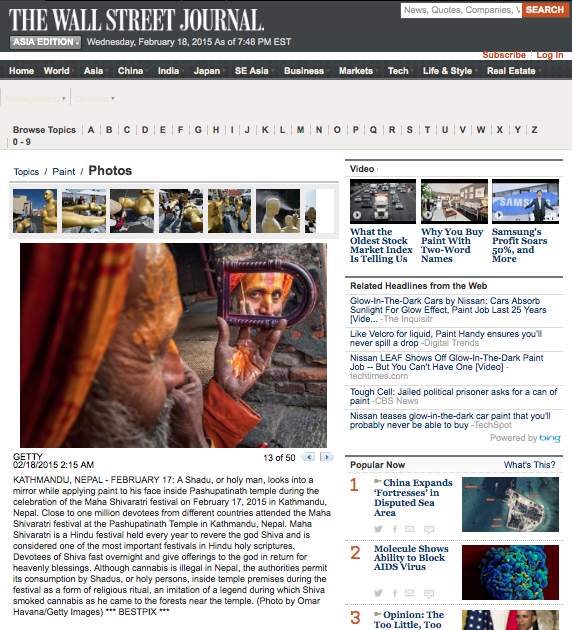Go to next photo arrow

327,457
